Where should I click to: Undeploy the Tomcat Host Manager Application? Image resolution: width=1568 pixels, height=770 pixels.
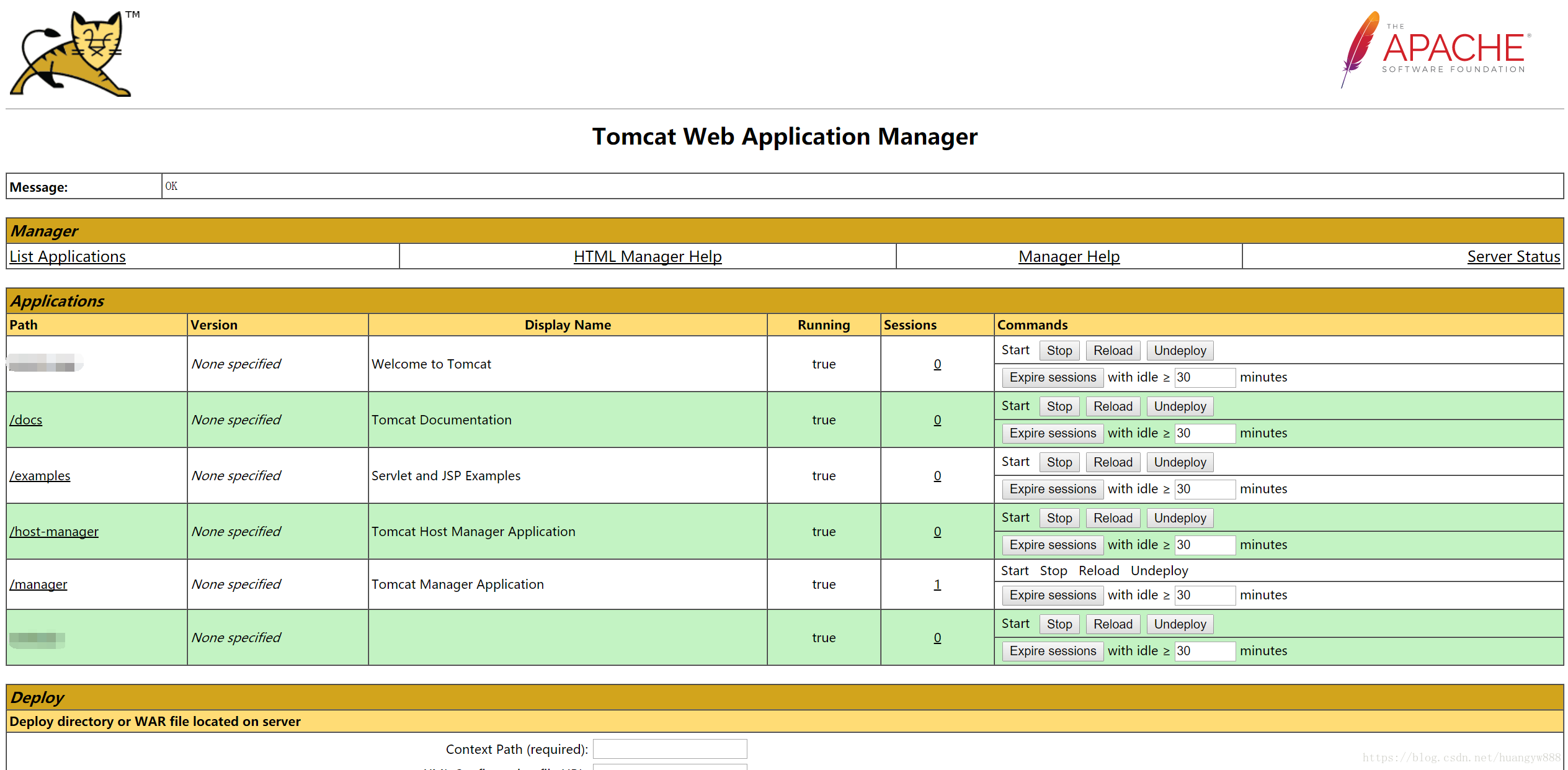point(1180,518)
